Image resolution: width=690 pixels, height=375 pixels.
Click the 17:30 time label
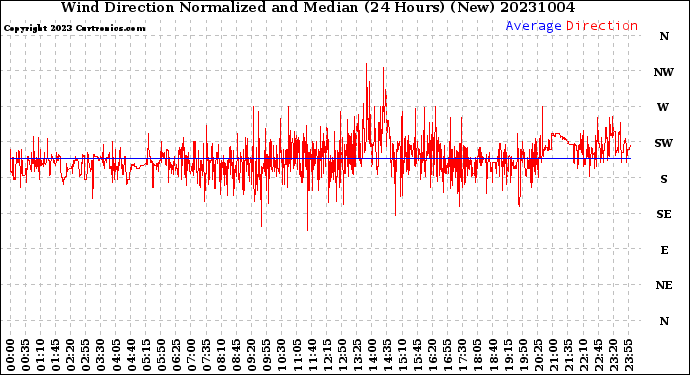(x=462, y=356)
